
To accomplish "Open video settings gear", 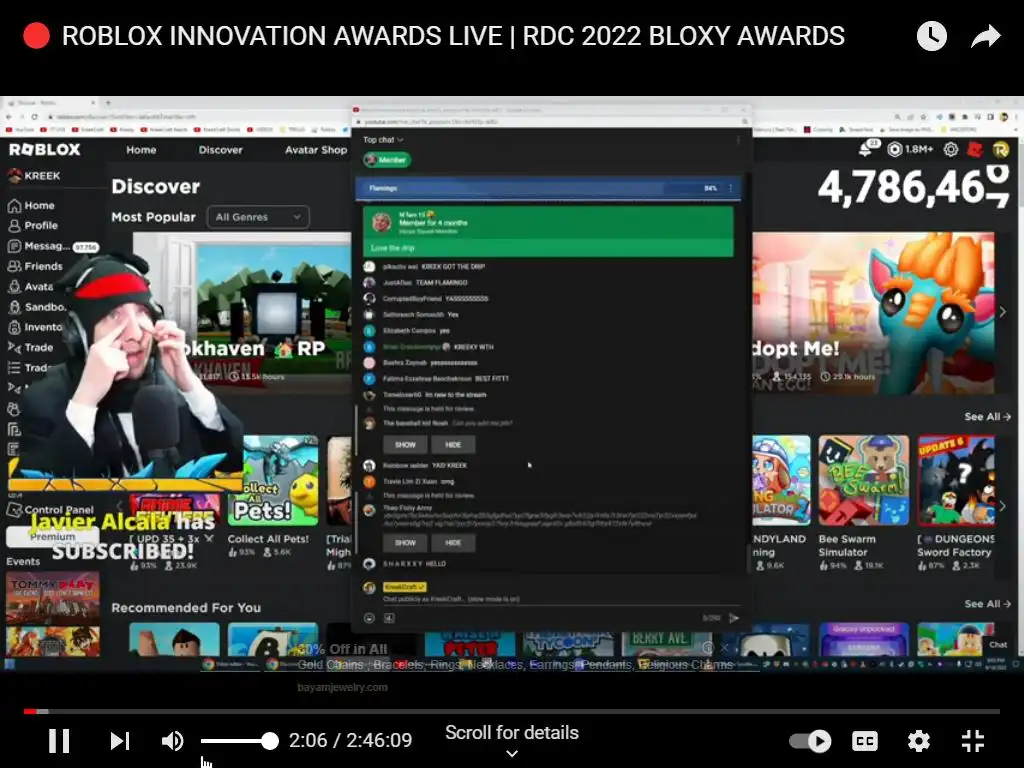I will pos(918,741).
